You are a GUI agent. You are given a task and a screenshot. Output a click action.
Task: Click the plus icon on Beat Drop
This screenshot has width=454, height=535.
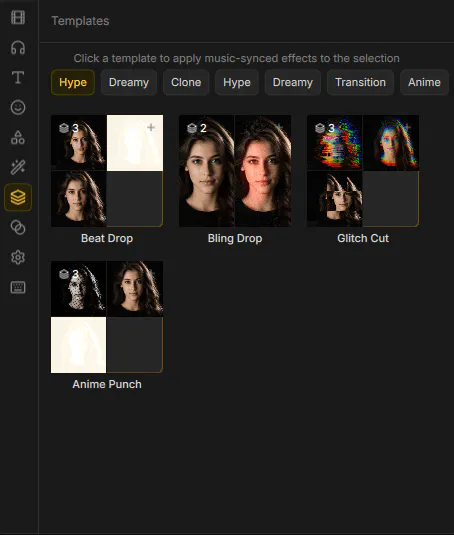tap(151, 128)
